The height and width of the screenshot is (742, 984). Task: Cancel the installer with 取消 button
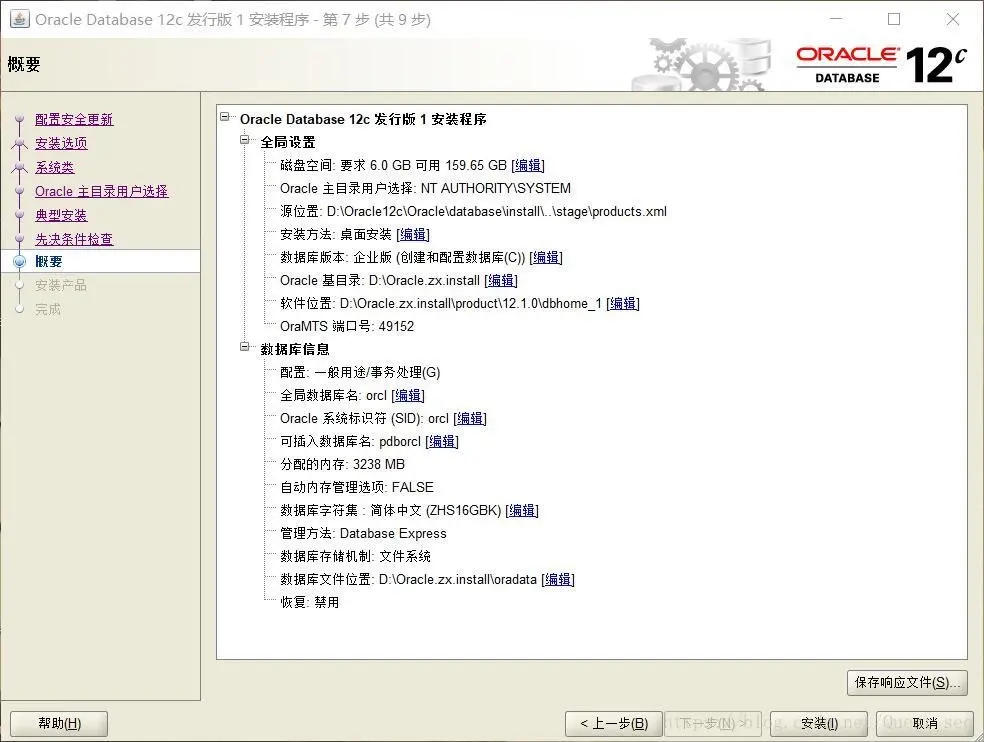(924, 723)
